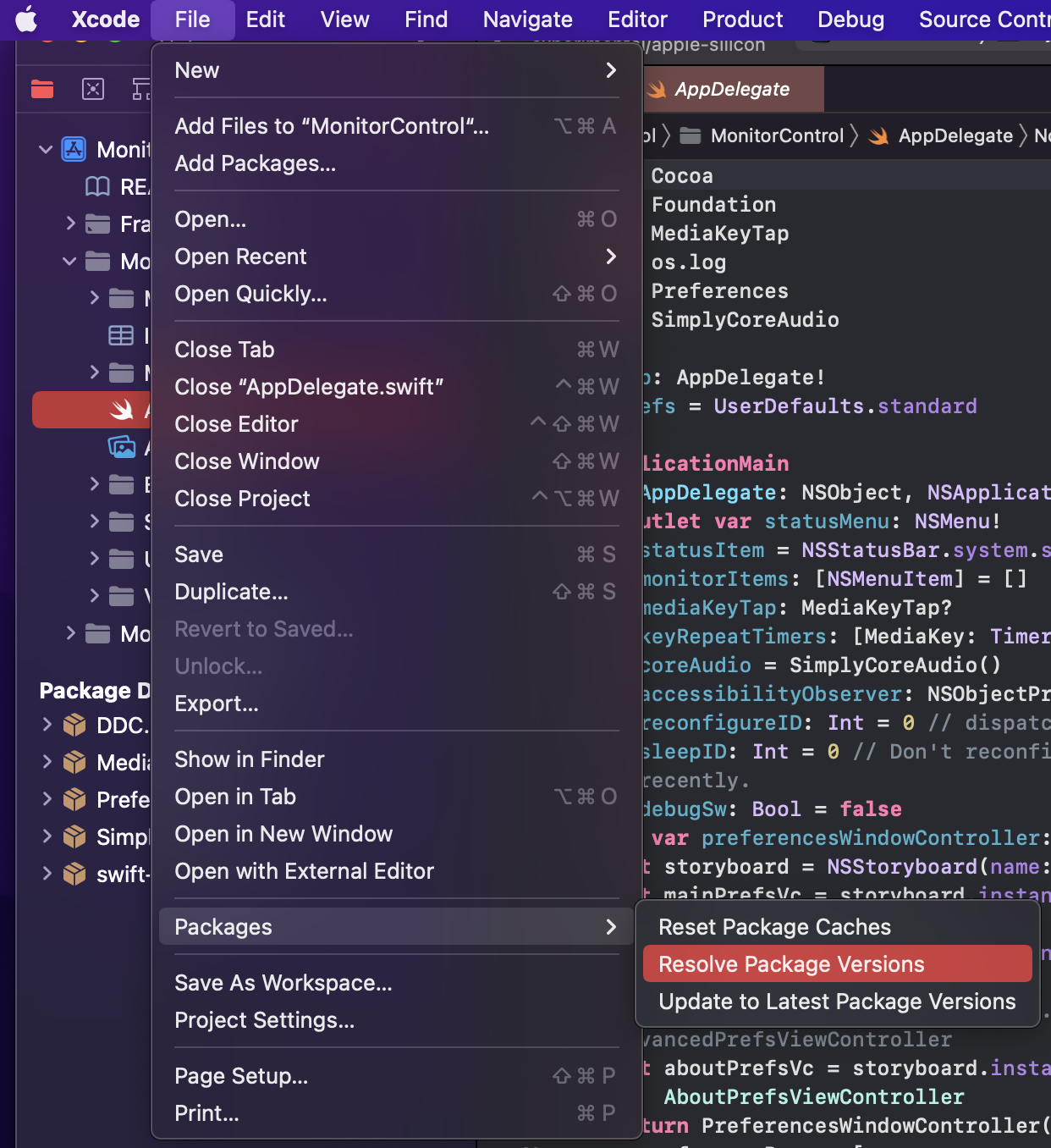1051x1148 pixels.
Task: Open the Debug menu
Action: (851, 19)
